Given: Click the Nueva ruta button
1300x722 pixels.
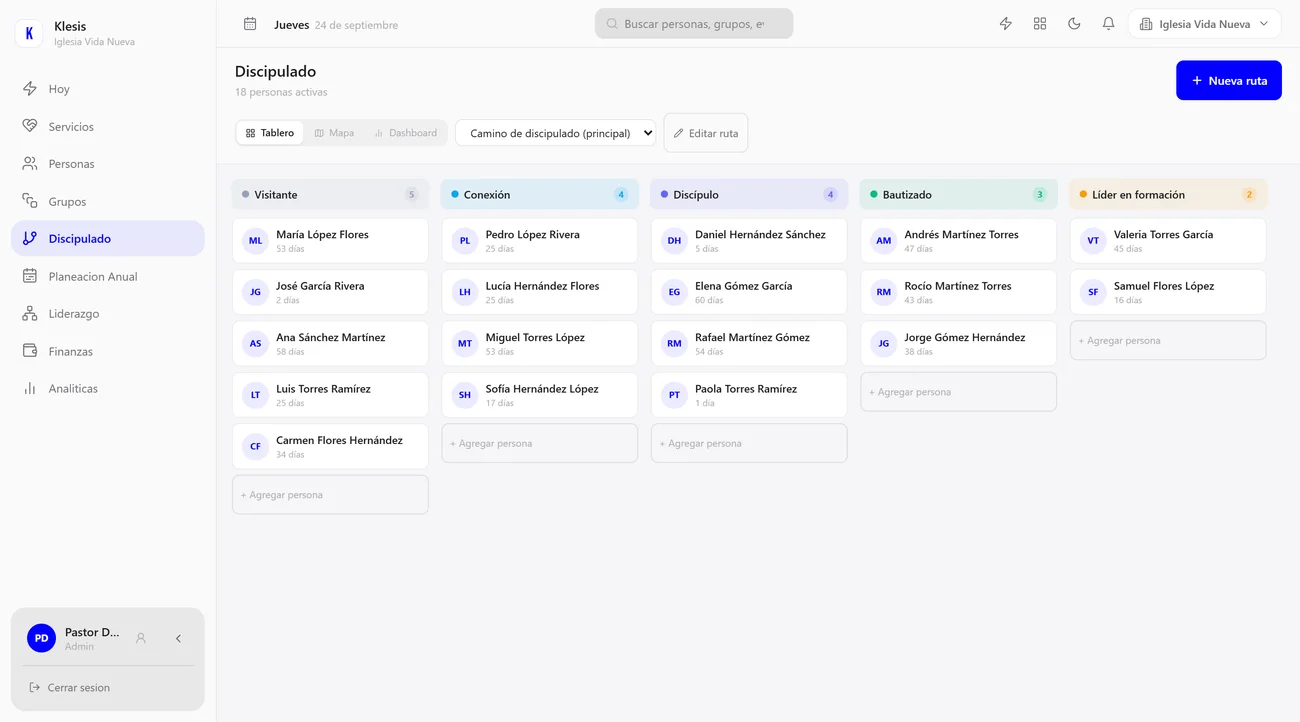Looking at the screenshot, I should [1229, 81].
